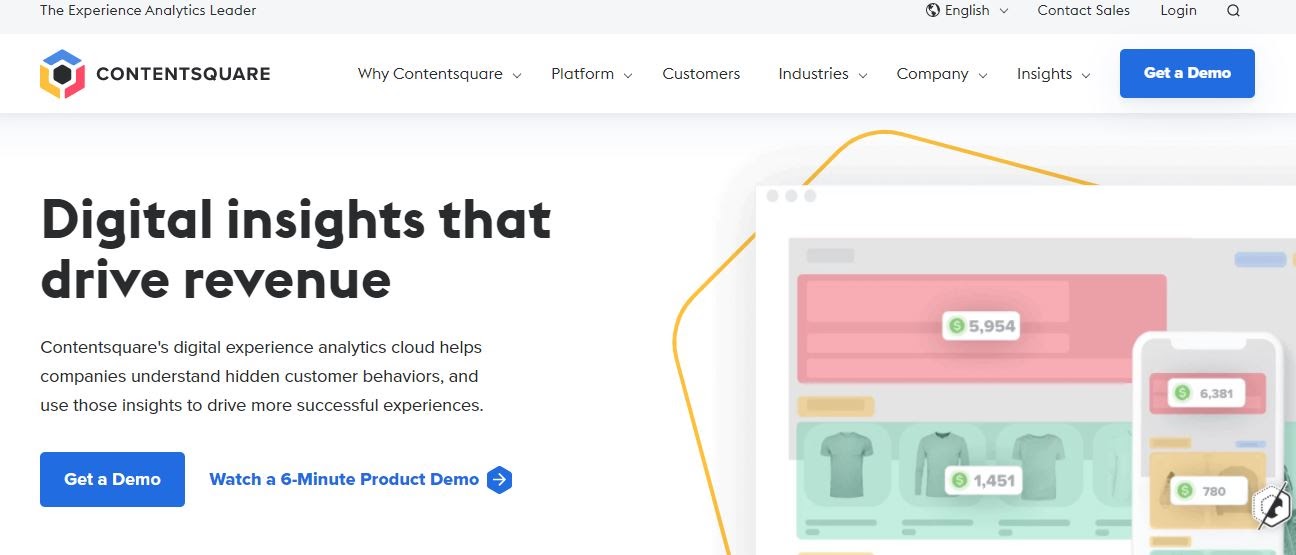Click the pen widget icon at bottom right
Viewport: 1296px width, 555px height.
coord(1272,506)
